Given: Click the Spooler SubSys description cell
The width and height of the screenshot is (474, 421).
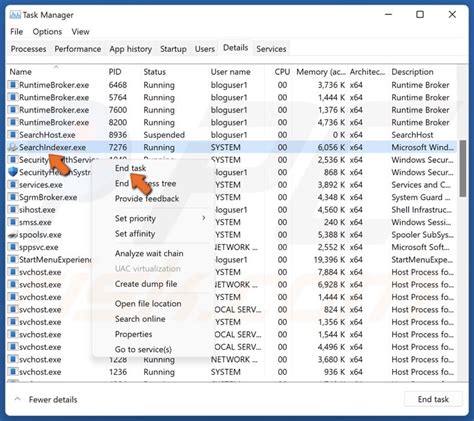Looking at the screenshot, I should [x=422, y=235].
